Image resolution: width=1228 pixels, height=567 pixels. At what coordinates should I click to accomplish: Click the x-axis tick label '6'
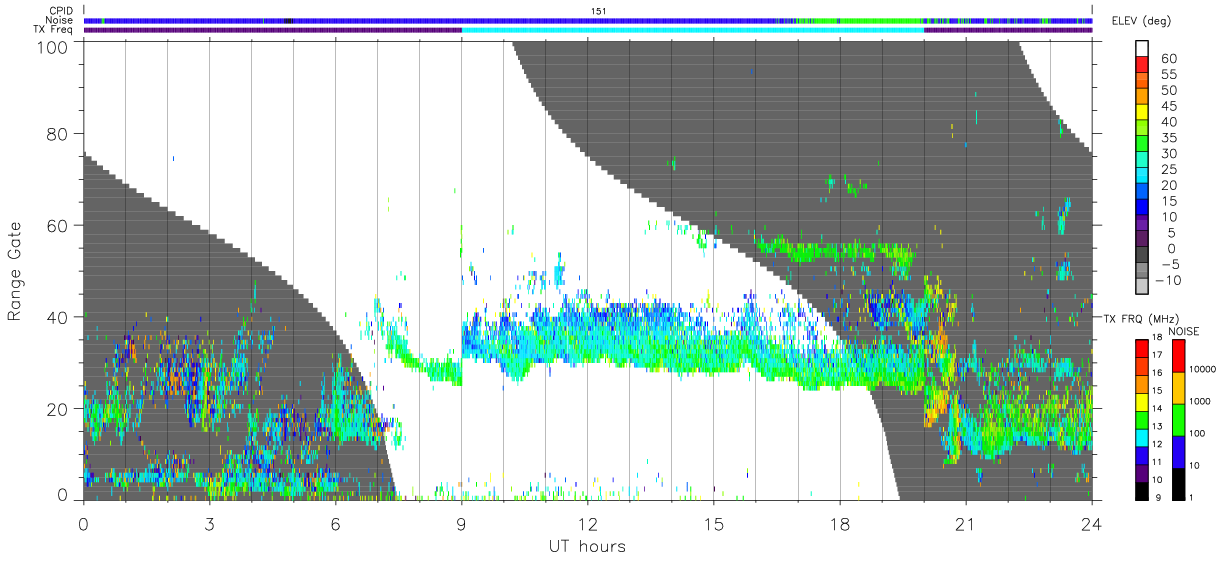335,524
